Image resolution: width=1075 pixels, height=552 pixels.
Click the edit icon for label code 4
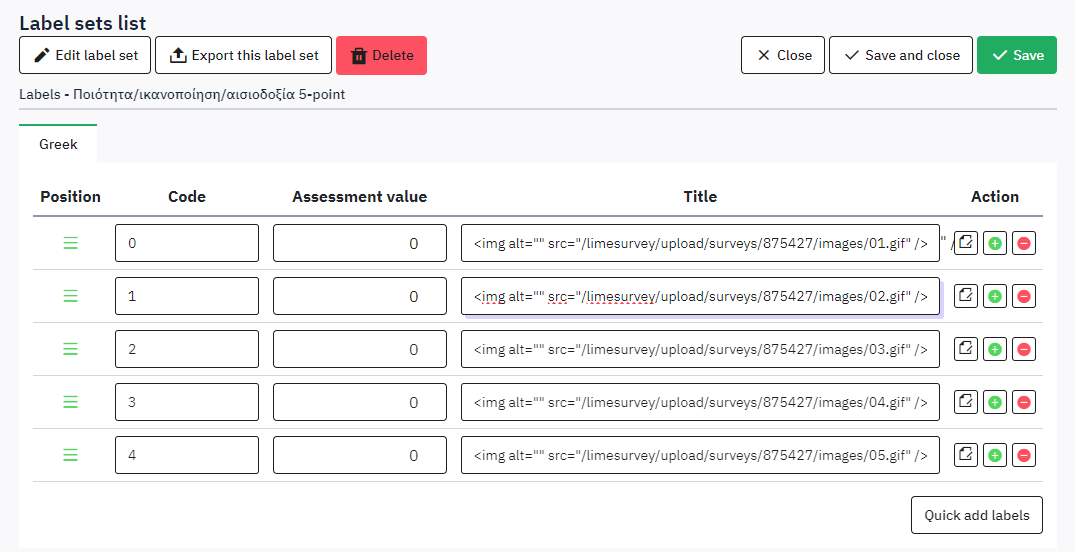click(x=965, y=455)
